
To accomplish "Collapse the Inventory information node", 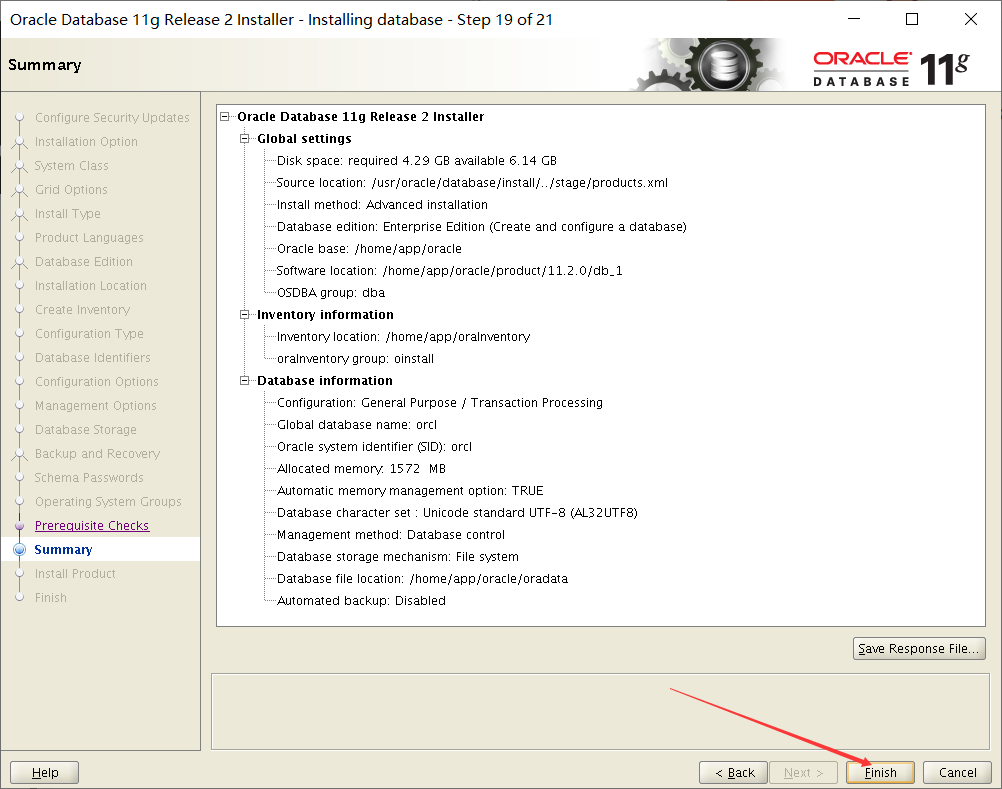I will tap(244, 314).
